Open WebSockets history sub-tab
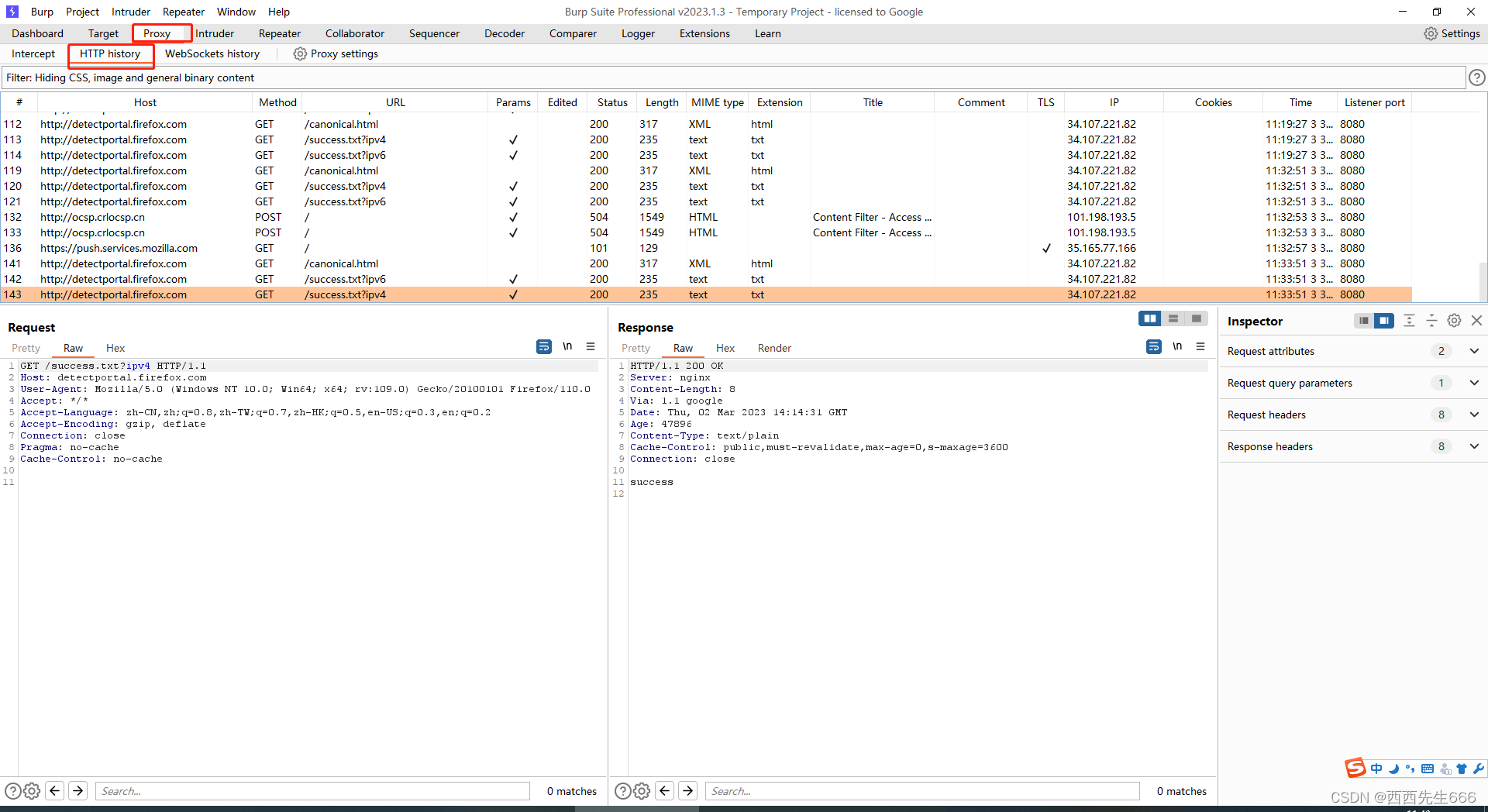The image size is (1488, 812). (212, 53)
